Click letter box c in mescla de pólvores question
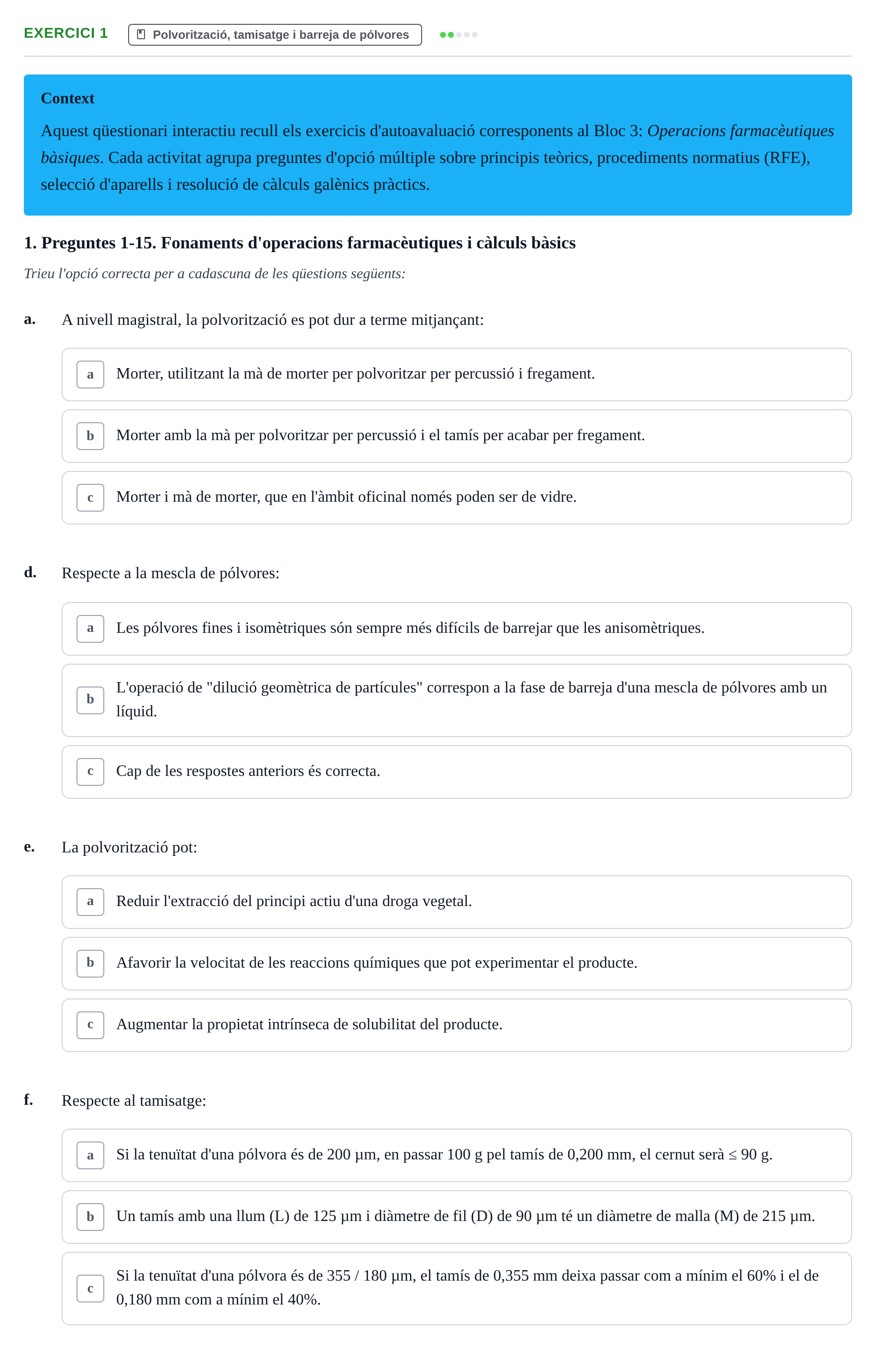Image resolution: width=876 pixels, height=1372 pixels. click(x=90, y=771)
